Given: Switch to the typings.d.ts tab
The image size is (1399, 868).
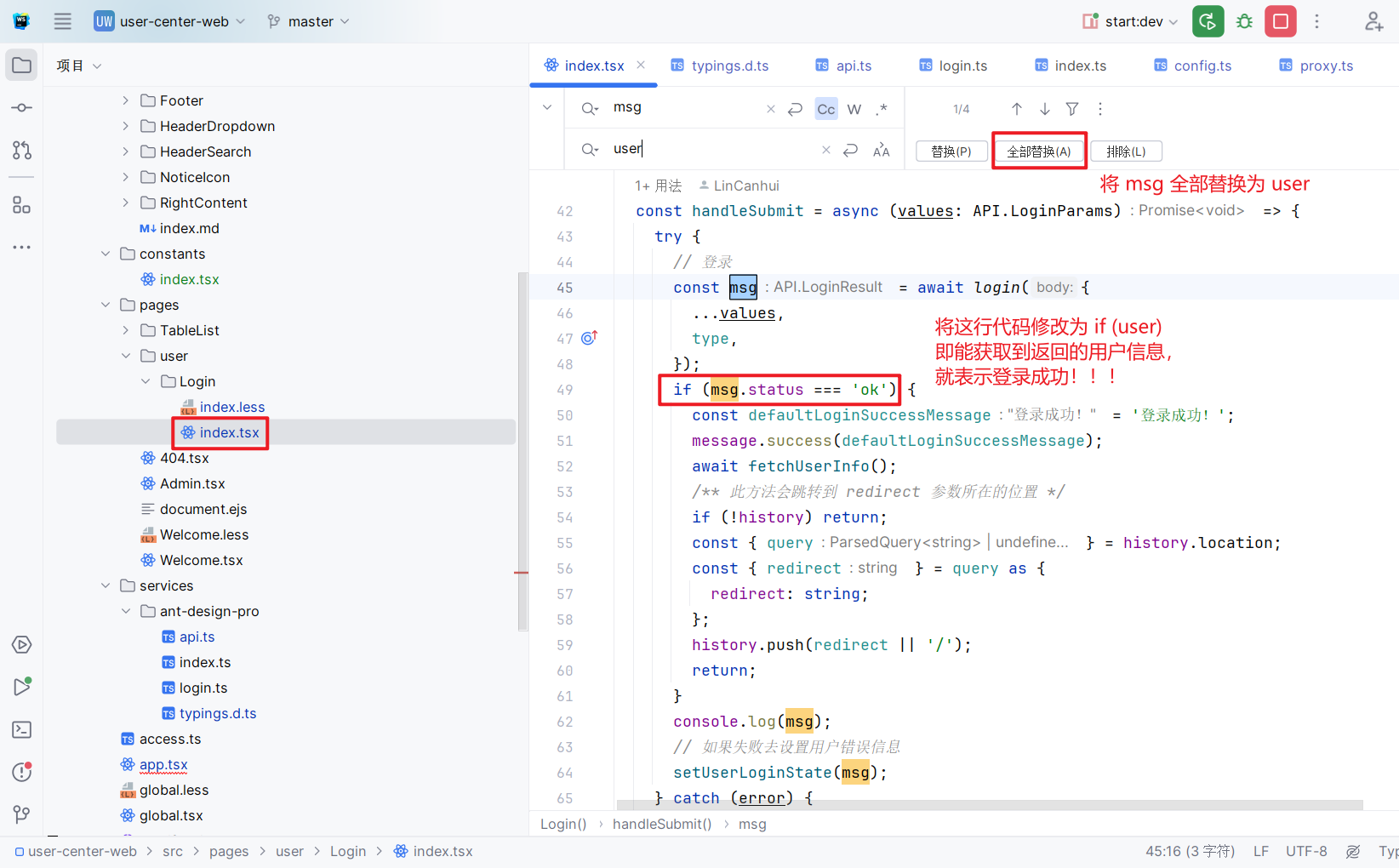Looking at the screenshot, I should coord(729,66).
